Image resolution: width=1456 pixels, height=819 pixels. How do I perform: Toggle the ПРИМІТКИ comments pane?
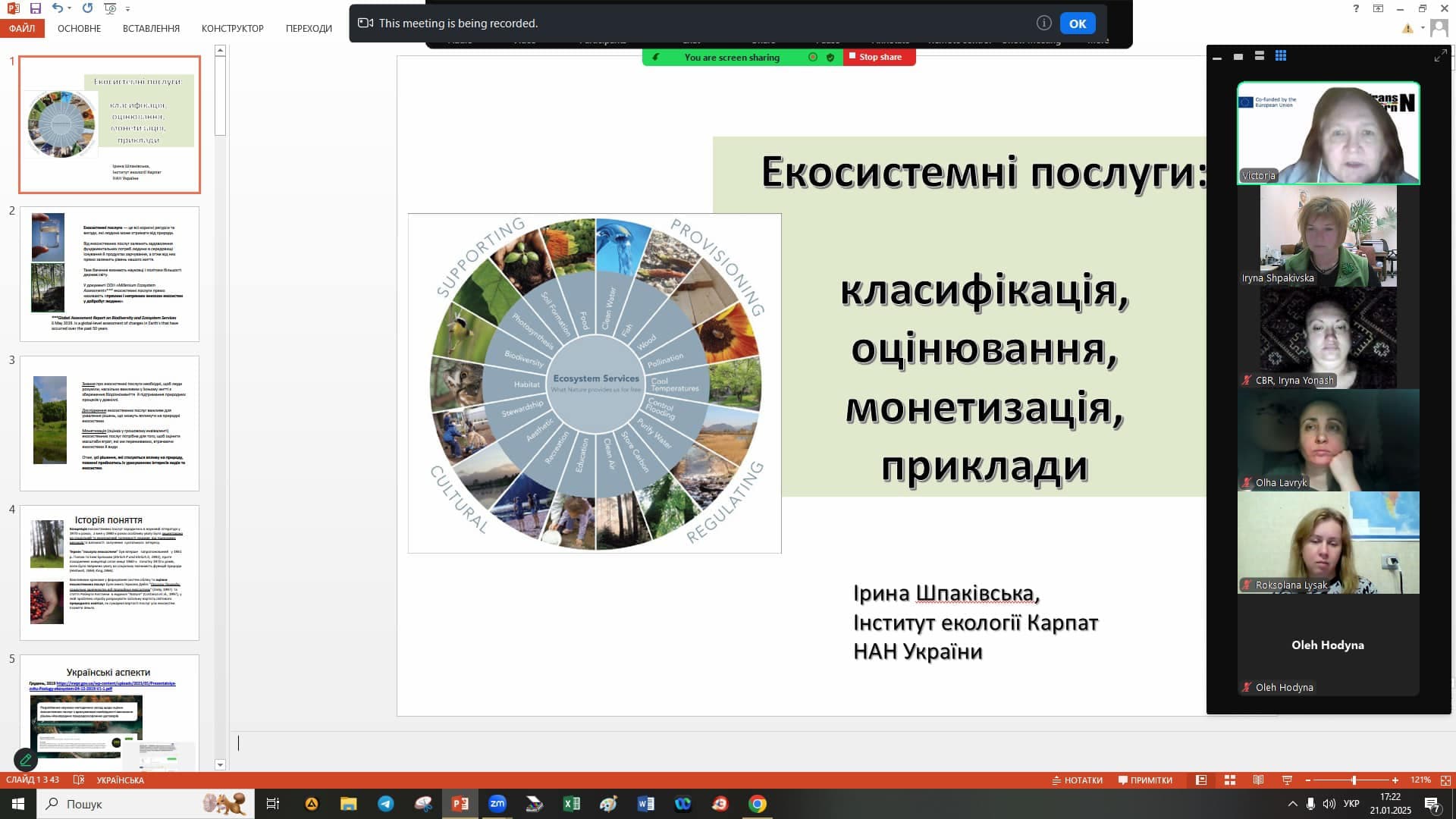pyautogui.click(x=1145, y=780)
